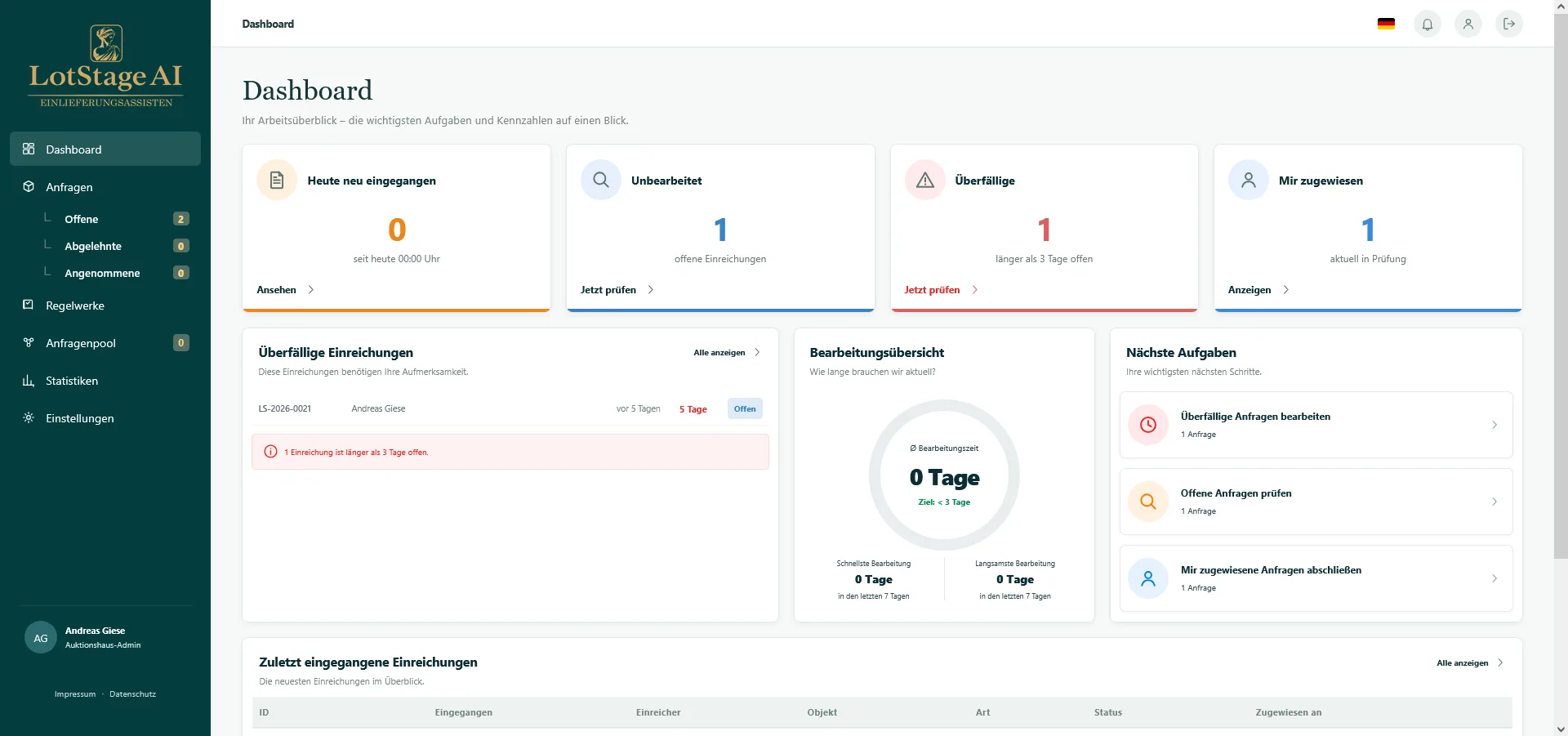The image size is (1568, 736).
Task: Click the chevron next to Anzeigen
Action: tap(1286, 290)
